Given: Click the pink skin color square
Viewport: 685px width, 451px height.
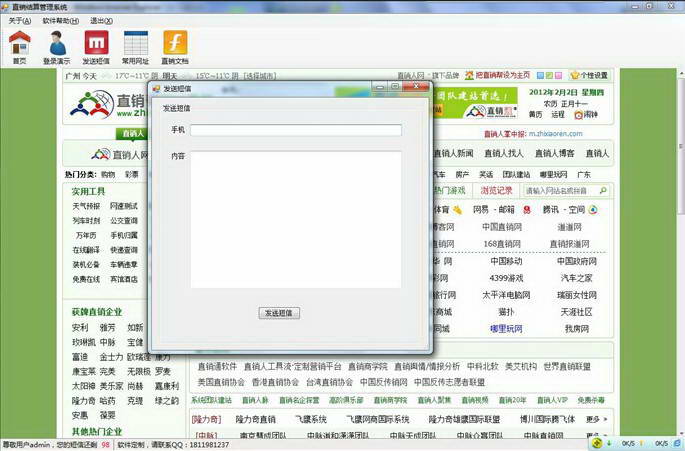Looking at the screenshot, I should 558,76.
